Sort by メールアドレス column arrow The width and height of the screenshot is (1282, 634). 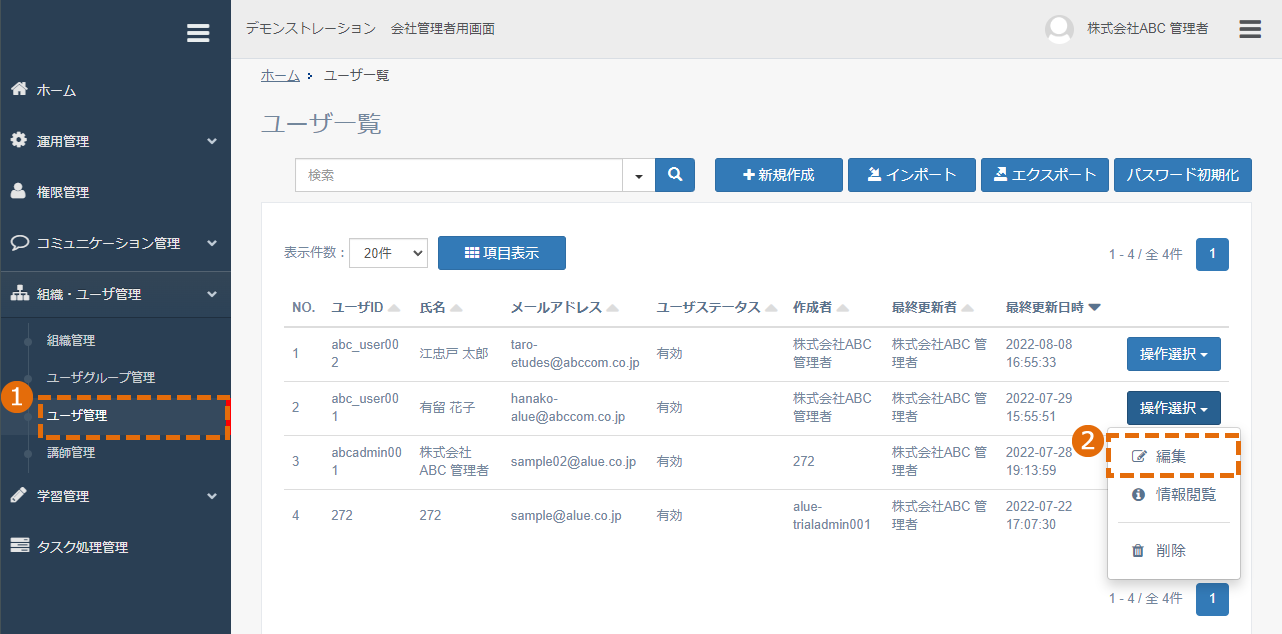pos(612,308)
